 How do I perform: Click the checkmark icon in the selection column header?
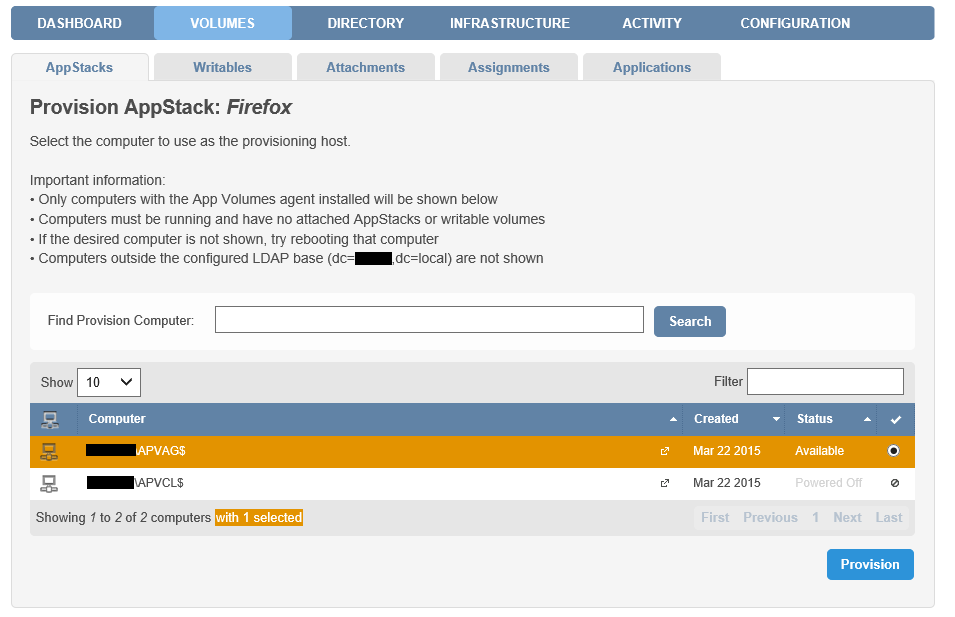click(x=896, y=419)
